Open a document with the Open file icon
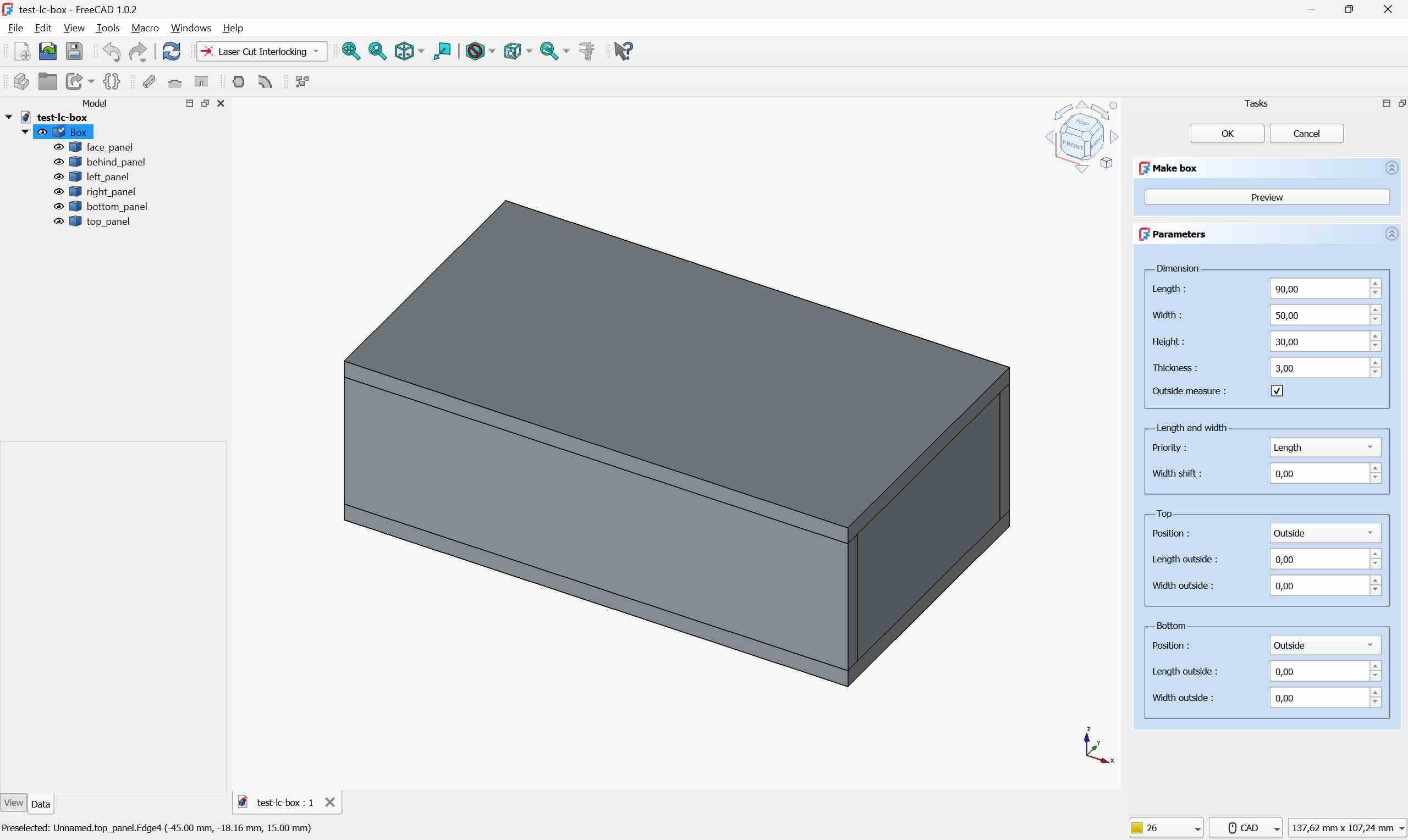The width and height of the screenshot is (1408, 840). (47, 51)
